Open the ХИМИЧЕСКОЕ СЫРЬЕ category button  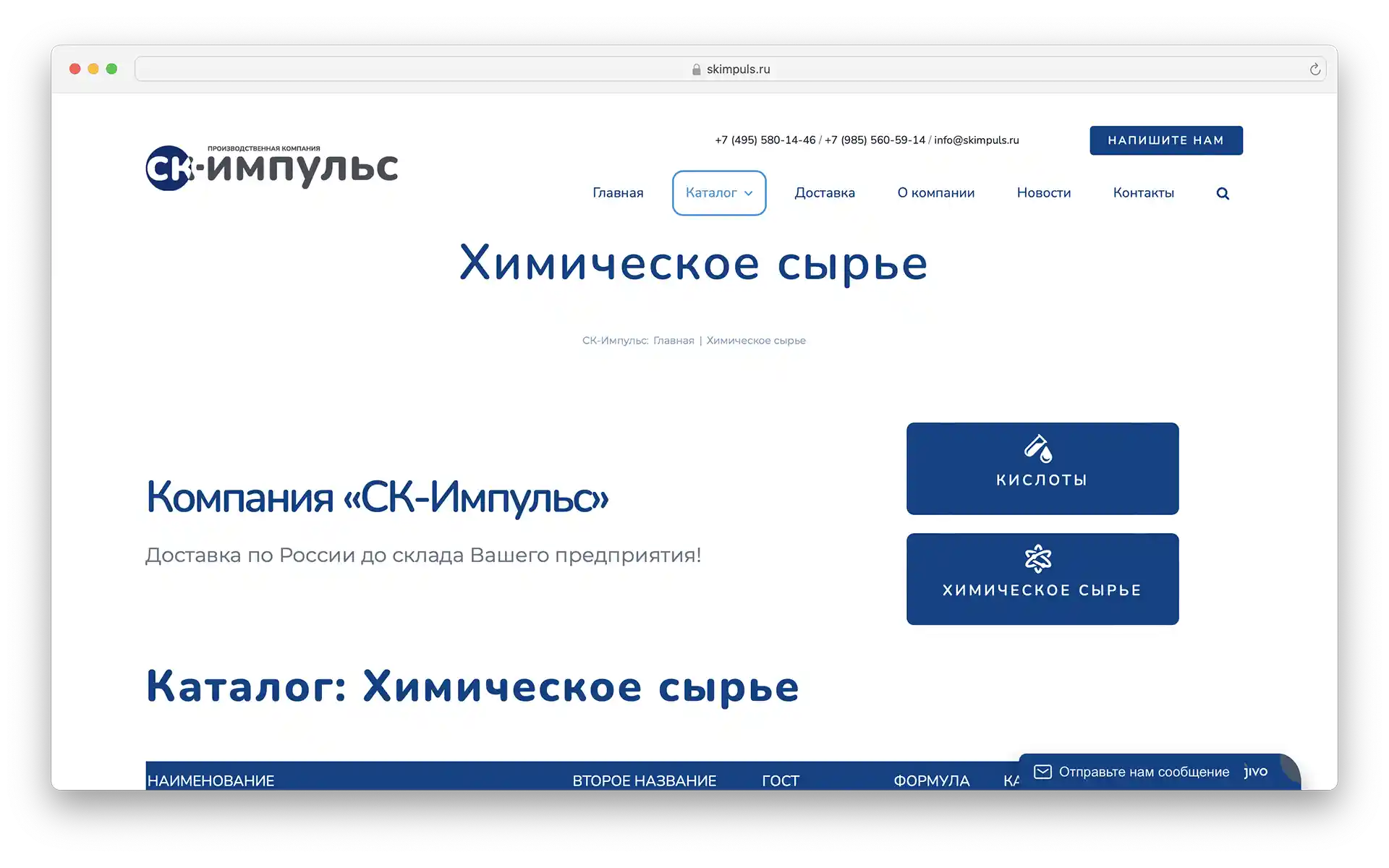pos(1042,579)
